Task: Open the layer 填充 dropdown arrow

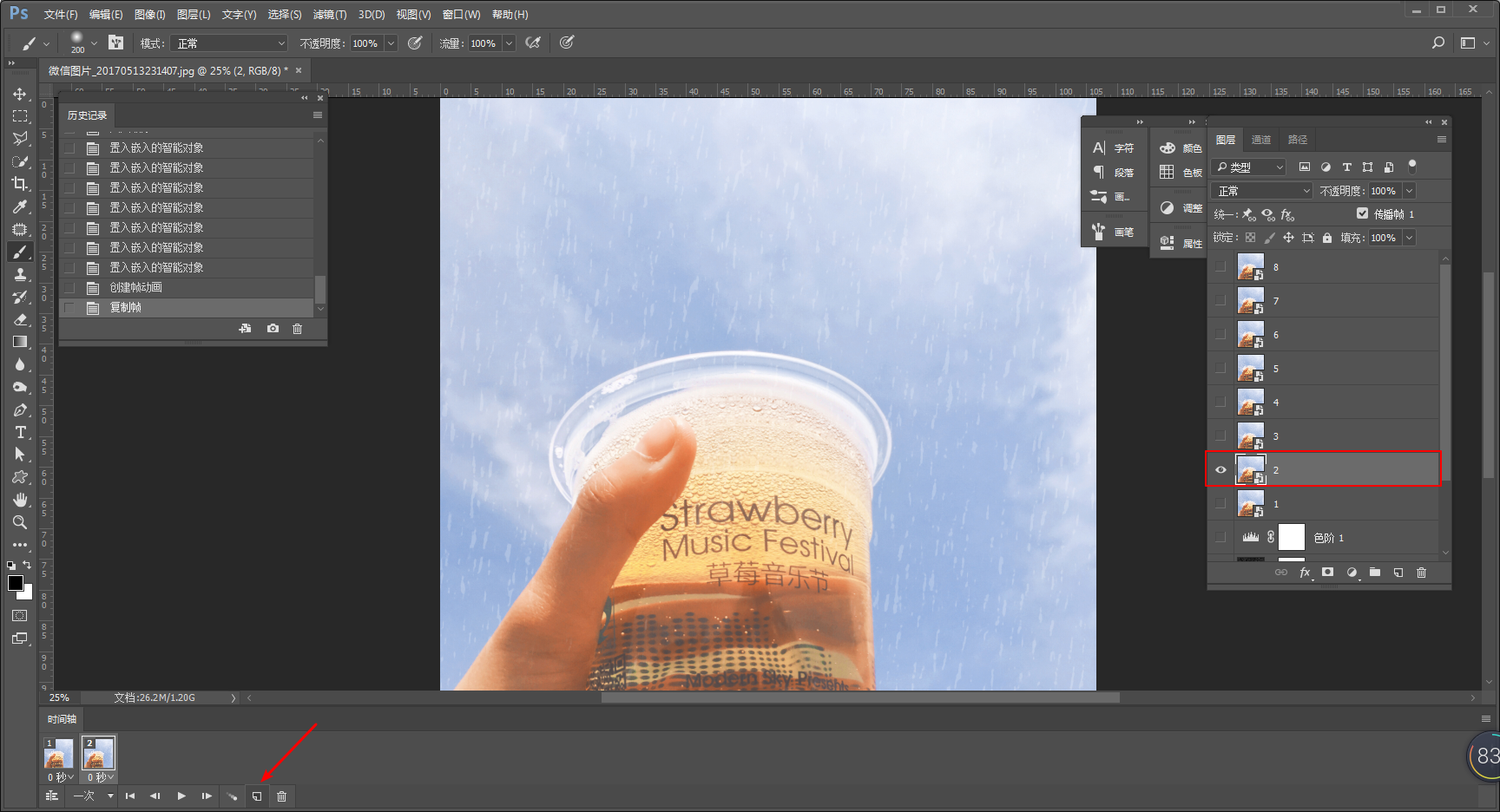Action: click(1409, 238)
